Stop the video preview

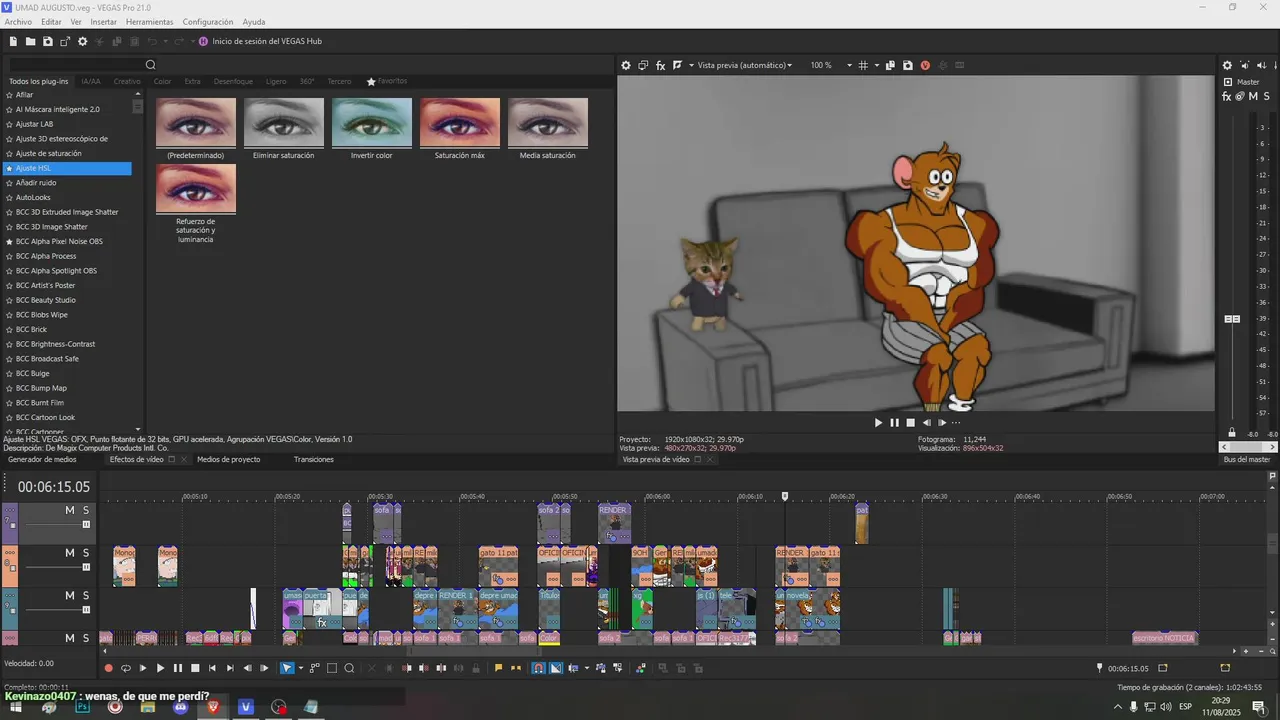(x=910, y=422)
